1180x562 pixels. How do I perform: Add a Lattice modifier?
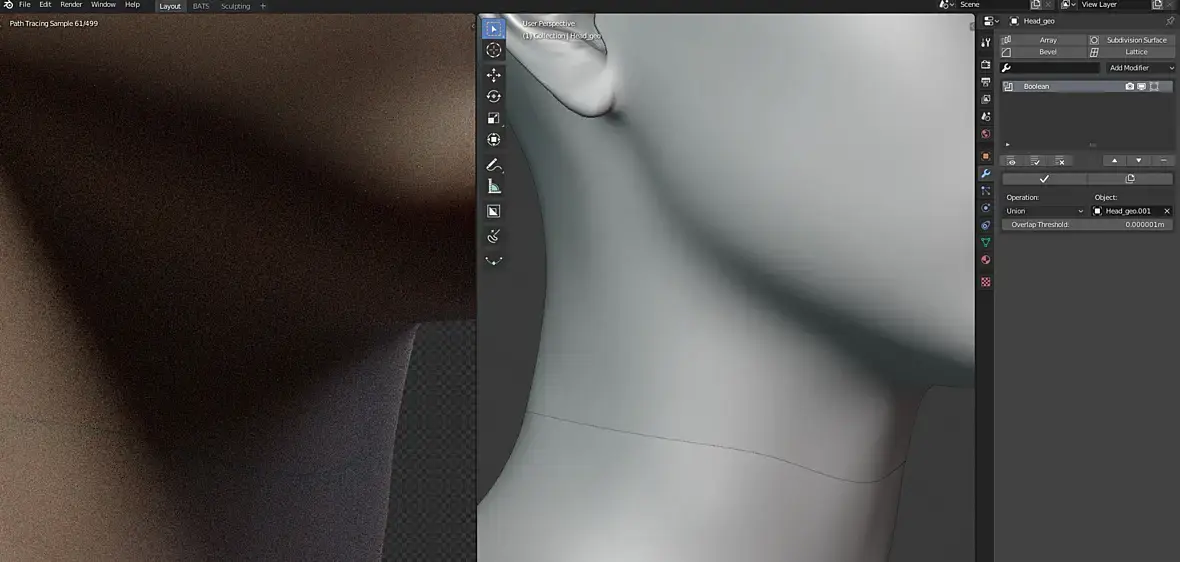(1131, 52)
